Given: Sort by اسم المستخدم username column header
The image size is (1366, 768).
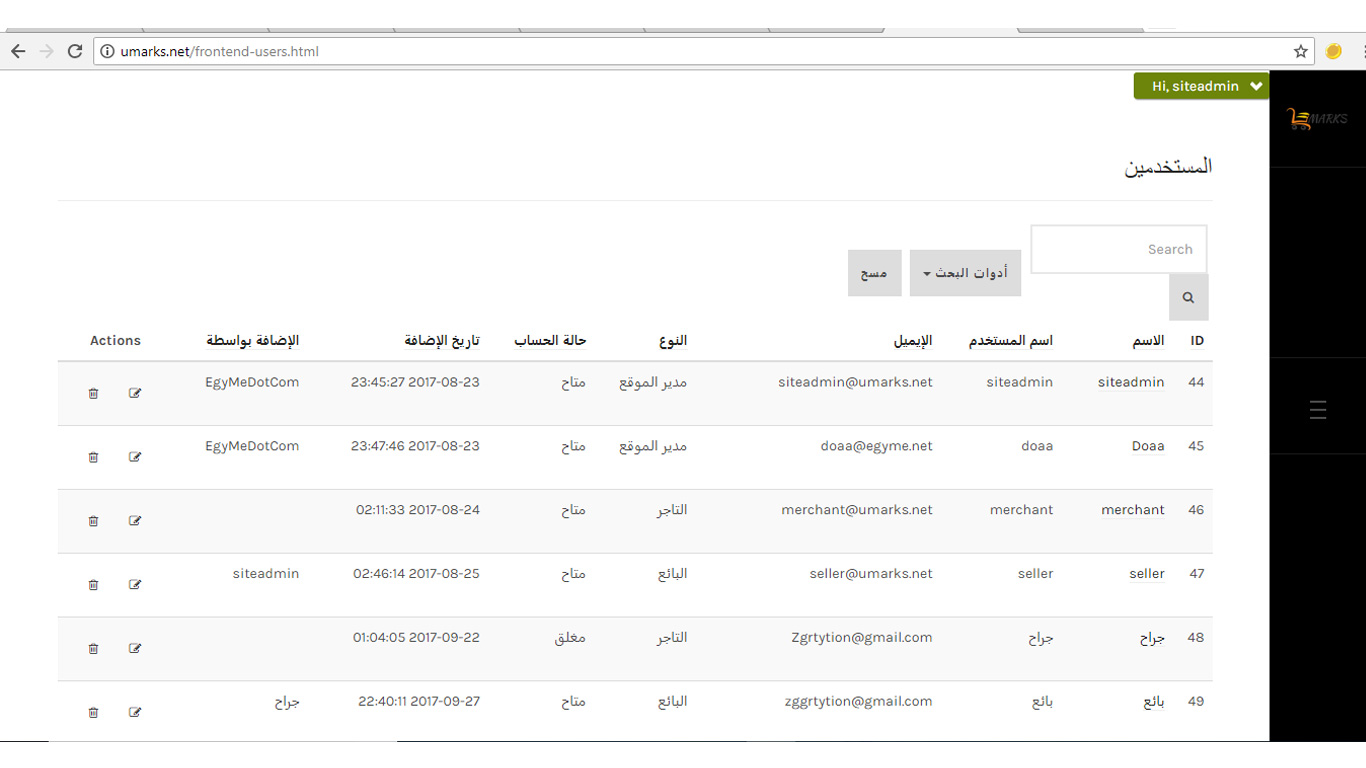Looking at the screenshot, I should (1011, 341).
